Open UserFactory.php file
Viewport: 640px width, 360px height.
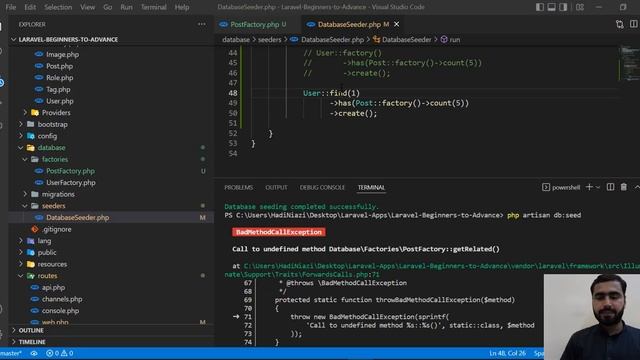click(x=71, y=182)
